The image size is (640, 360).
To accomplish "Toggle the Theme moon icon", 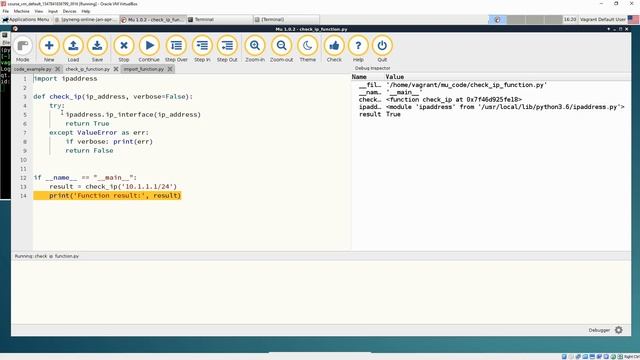I will pyautogui.click(x=307, y=49).
